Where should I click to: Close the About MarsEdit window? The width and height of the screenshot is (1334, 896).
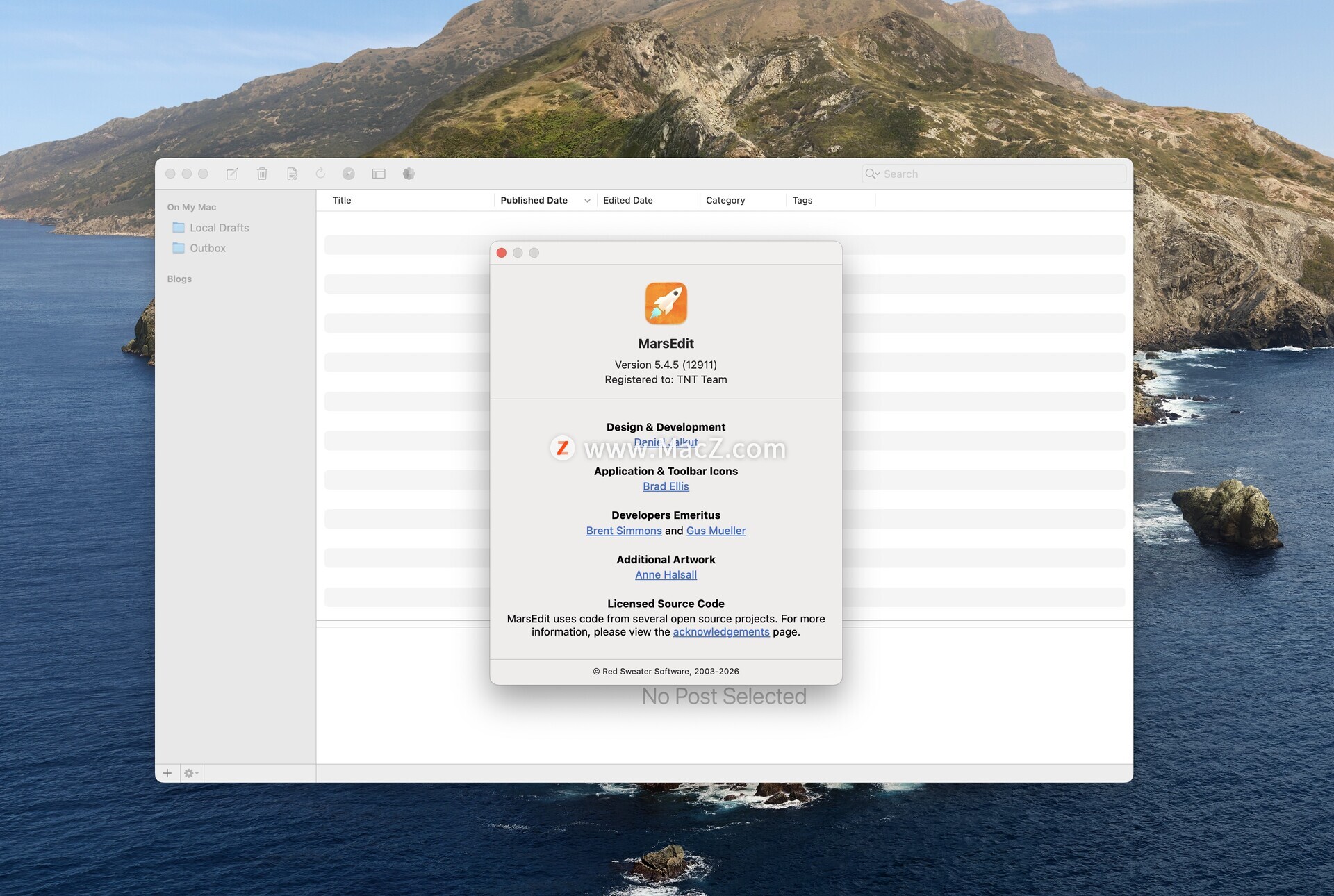click(502, 253)
